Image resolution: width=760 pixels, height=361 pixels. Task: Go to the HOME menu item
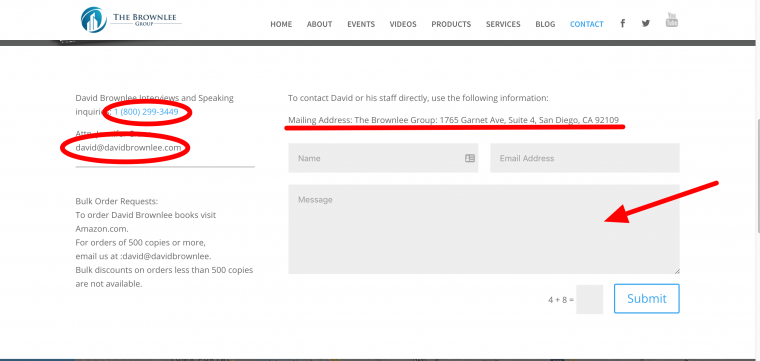click(x=281, y=24)
